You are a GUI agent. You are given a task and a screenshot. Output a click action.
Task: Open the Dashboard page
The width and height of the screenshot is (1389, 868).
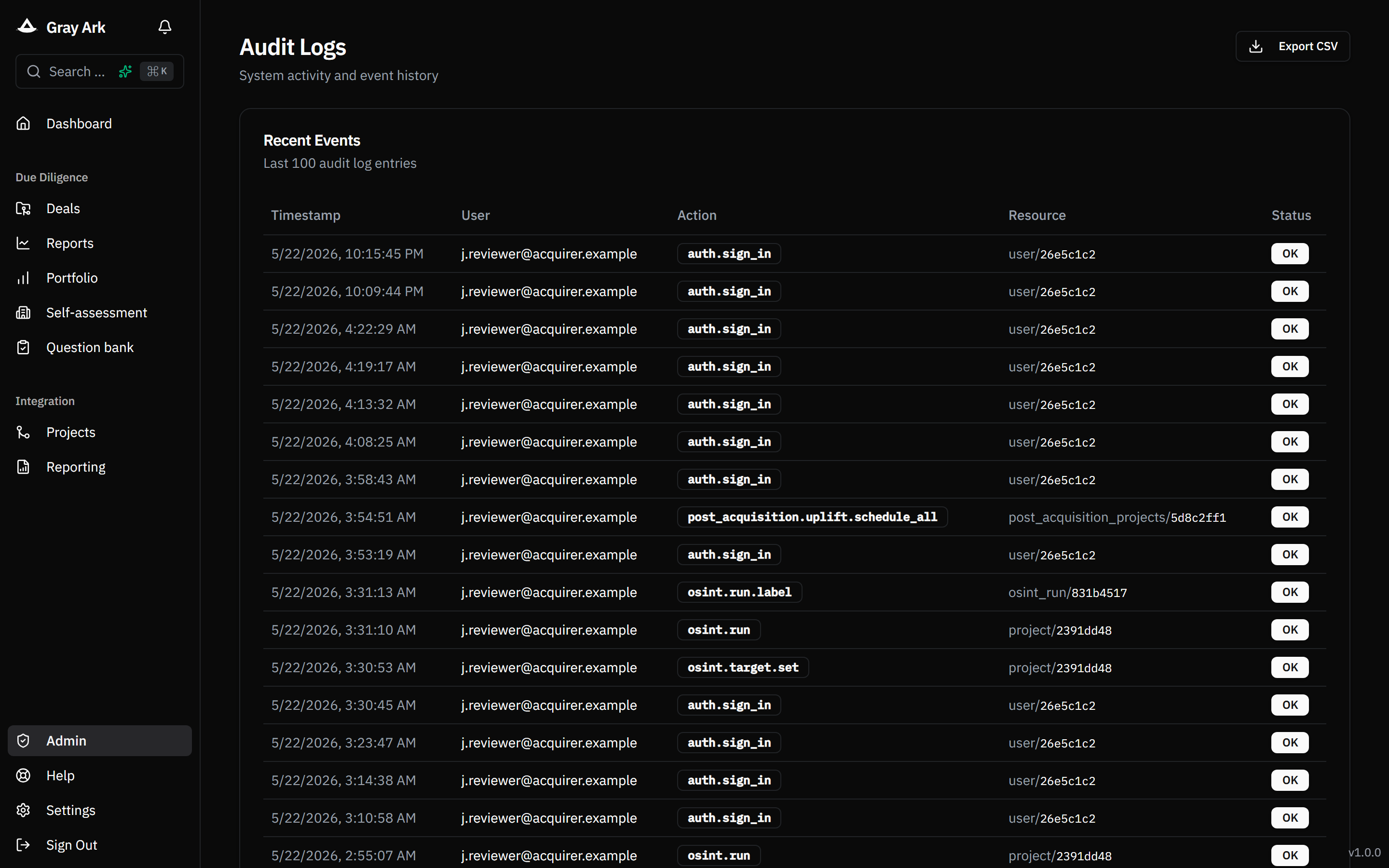(100, 123)
